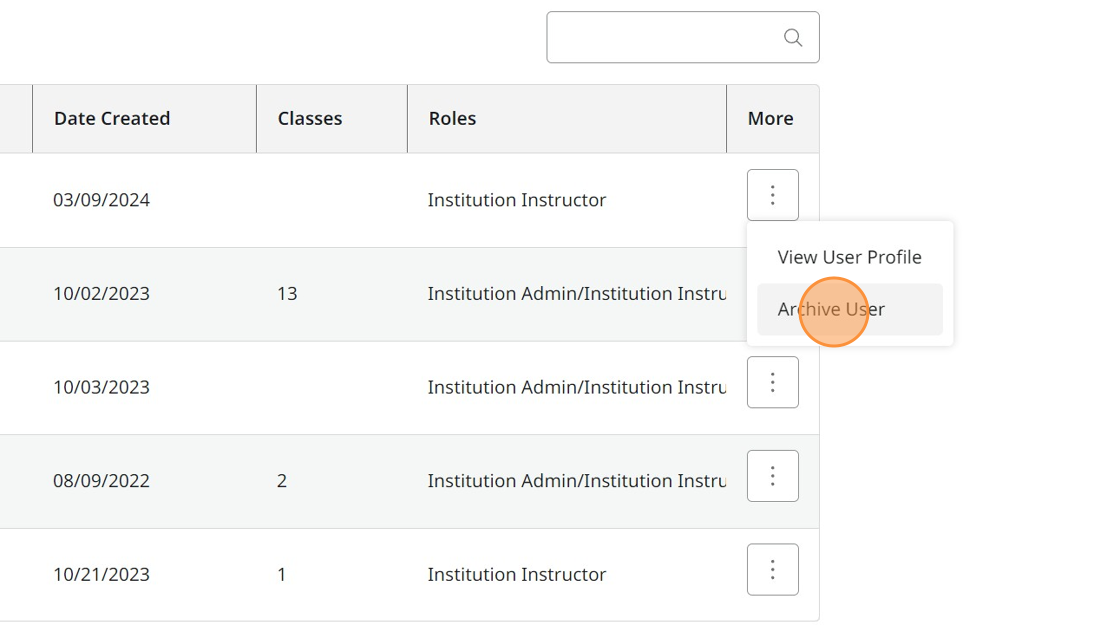
Task: Click Institution Instructor role in last row
Action: pos(517,575)
